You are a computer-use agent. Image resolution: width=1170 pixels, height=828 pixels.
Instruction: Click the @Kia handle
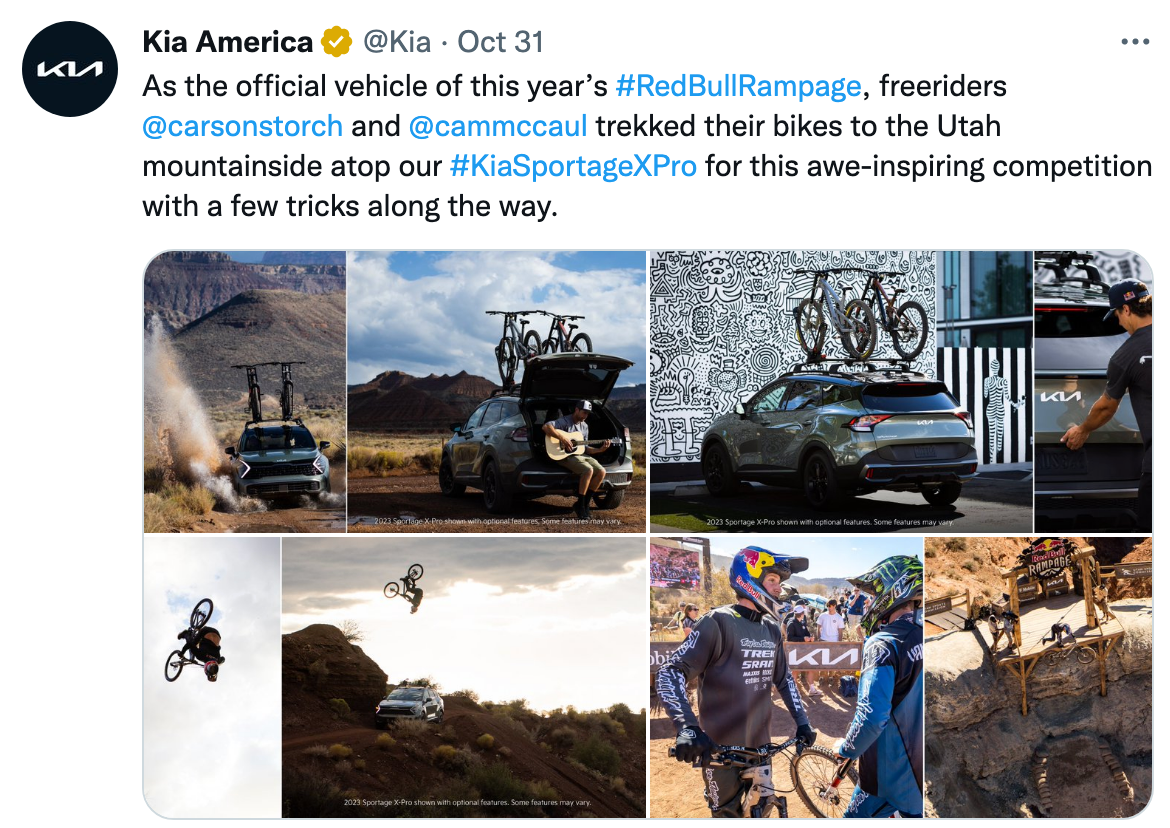(397, 42)
